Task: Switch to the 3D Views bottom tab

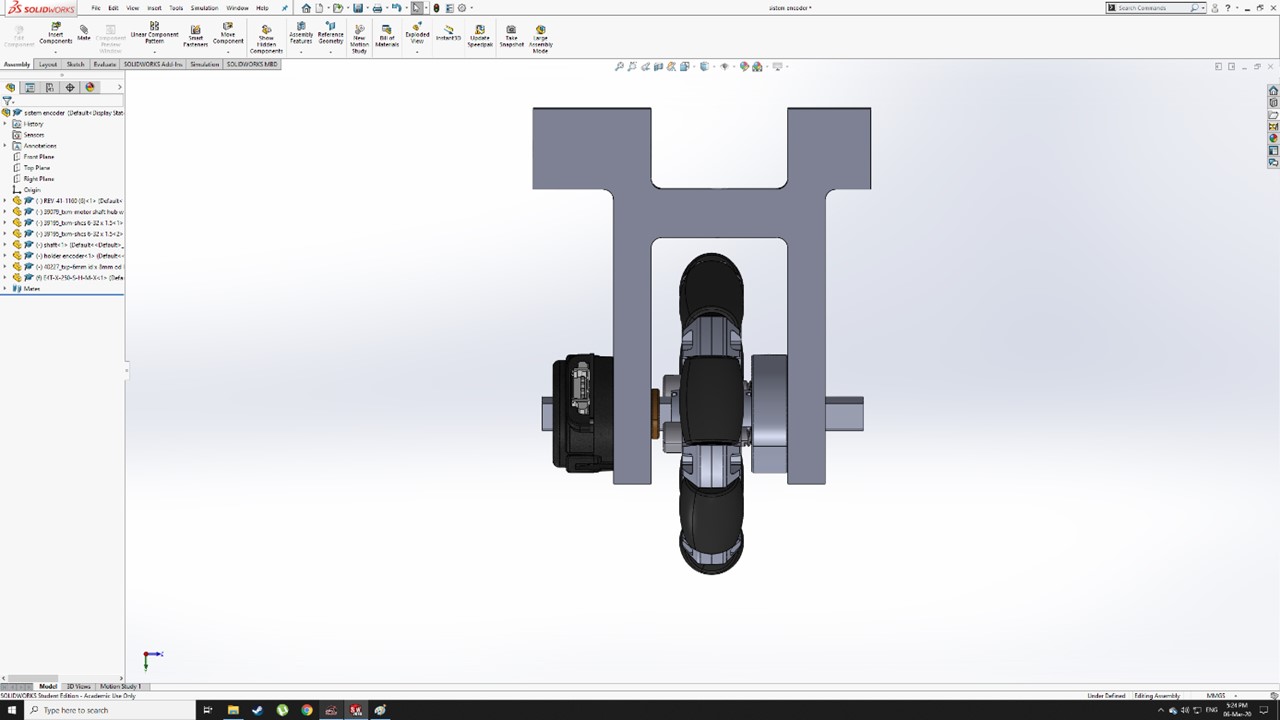Action: coord(78,686)
